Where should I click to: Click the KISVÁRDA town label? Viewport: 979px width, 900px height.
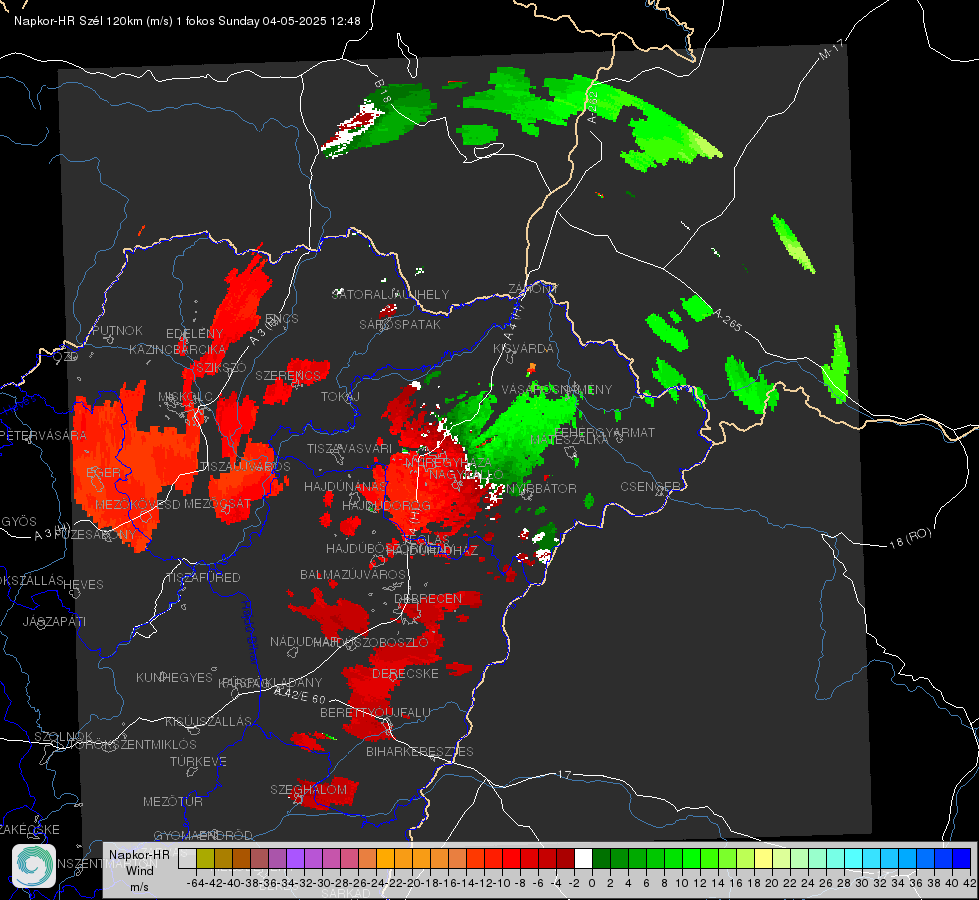(x=523, y=349)
